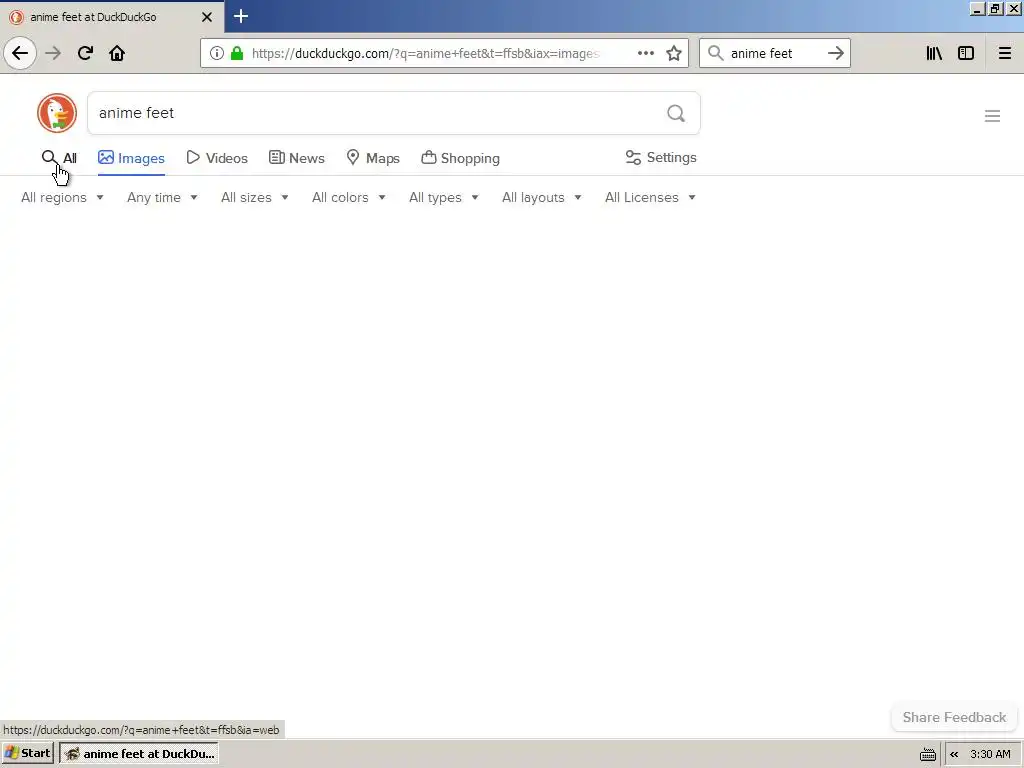Click the forward navigation arrow
This screenshot has width=1024, height=768.
[x=53, y=53]
